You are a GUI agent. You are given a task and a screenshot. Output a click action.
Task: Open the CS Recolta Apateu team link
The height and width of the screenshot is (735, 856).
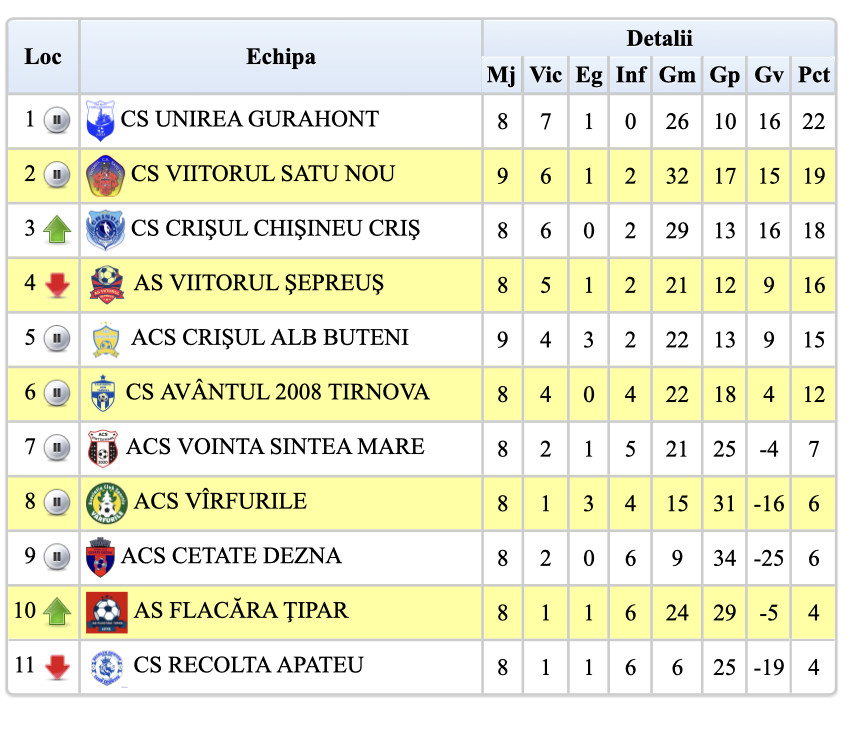click(x=248, y=665)
